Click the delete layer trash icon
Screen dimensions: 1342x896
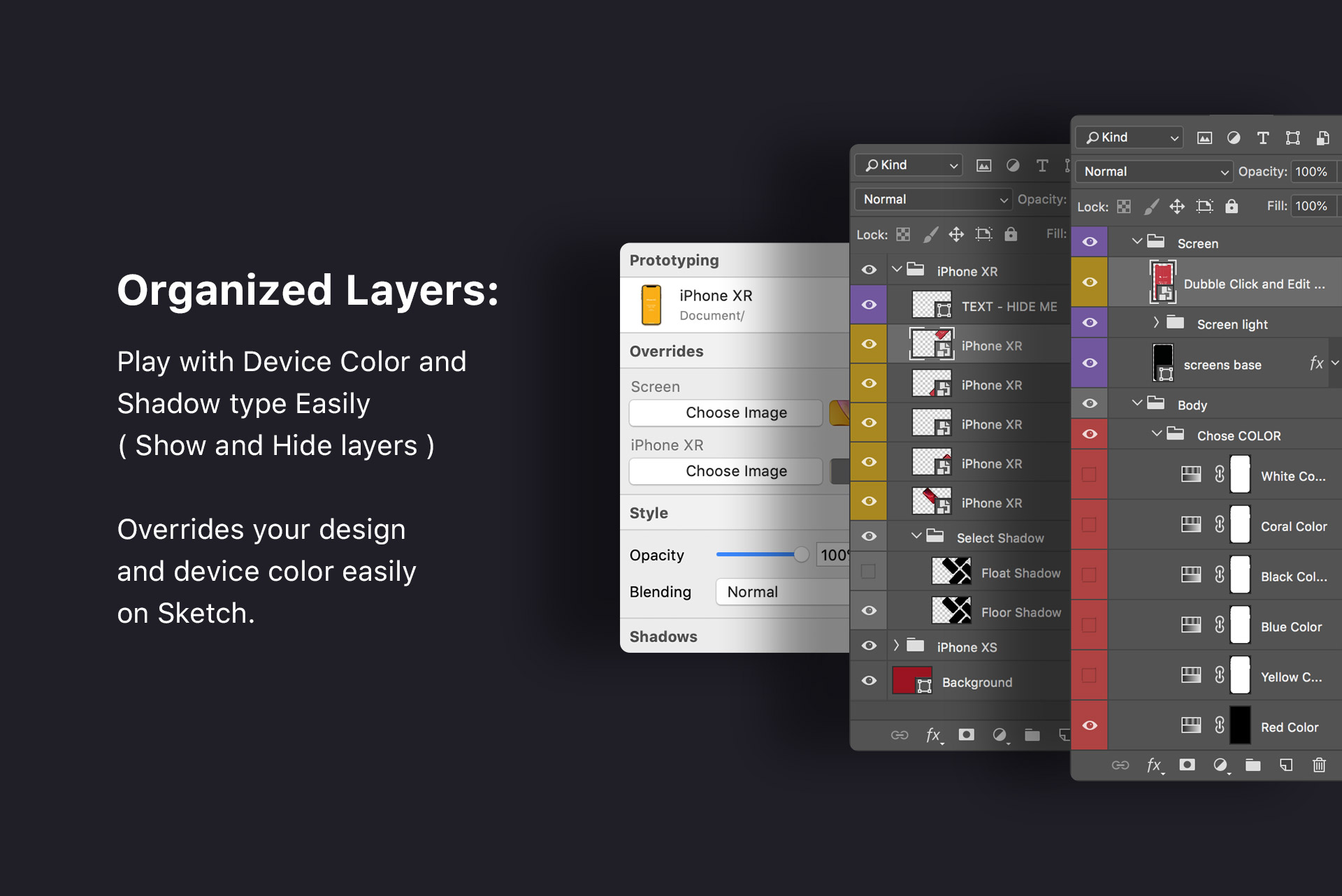1318,765
